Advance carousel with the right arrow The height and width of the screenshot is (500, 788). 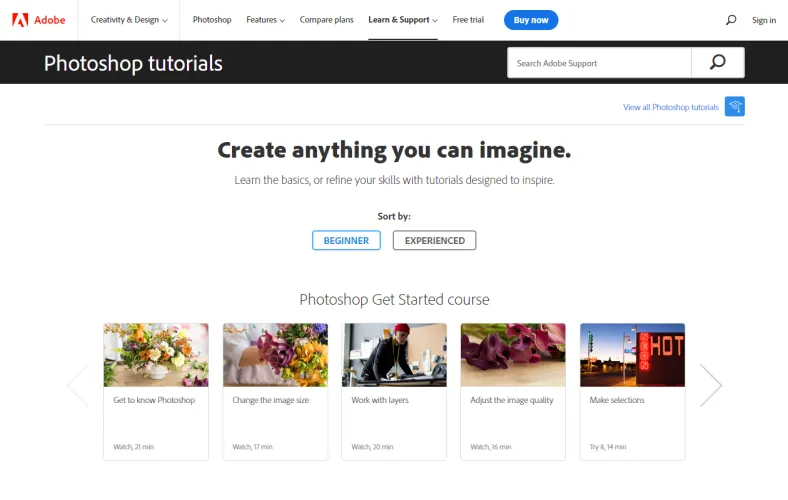click(x=710, y=385)
